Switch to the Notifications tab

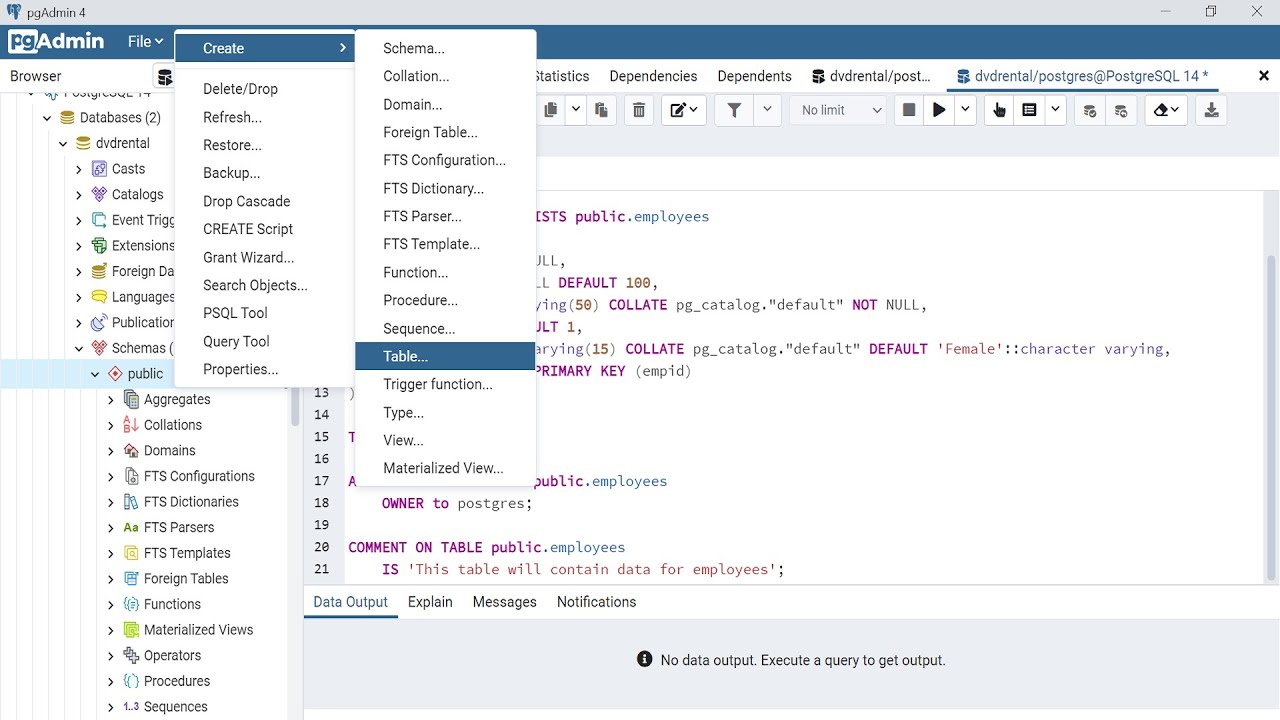pos(597,602)
